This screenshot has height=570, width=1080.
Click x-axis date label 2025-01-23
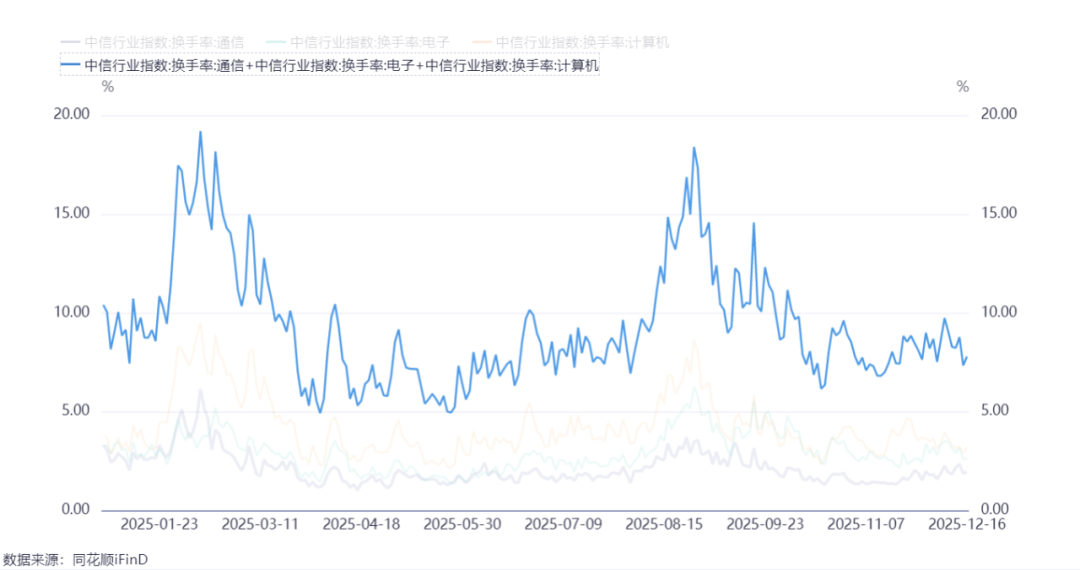(159, 525)
